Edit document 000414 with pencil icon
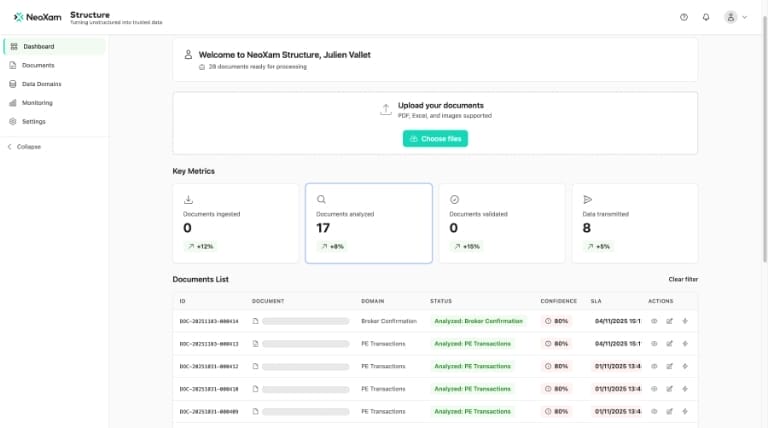768x428 pixels. (670, 321)
